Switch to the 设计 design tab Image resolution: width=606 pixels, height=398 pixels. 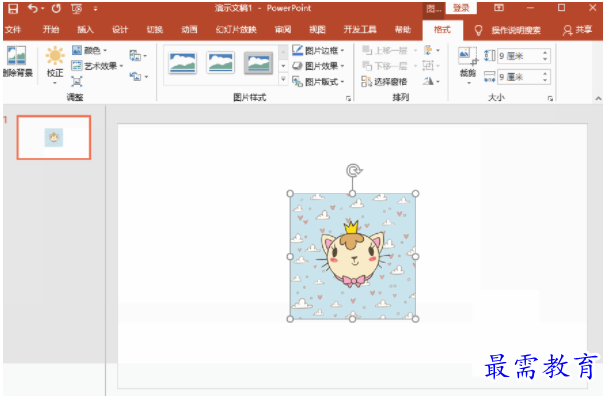coord(120,30)
